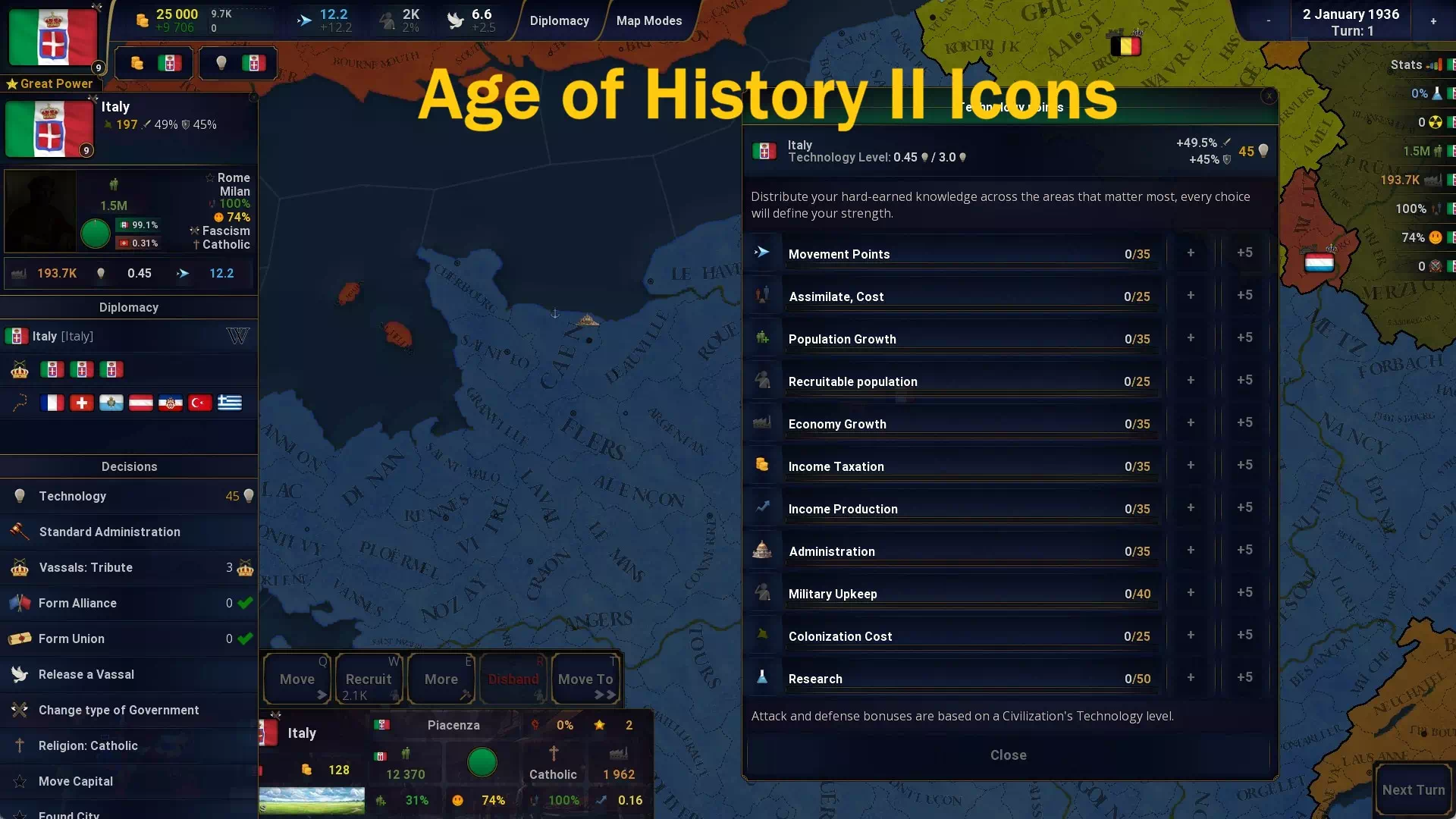
Task: Click the Piacenza terrain thumbnail
Action: (x=312, y=801)
